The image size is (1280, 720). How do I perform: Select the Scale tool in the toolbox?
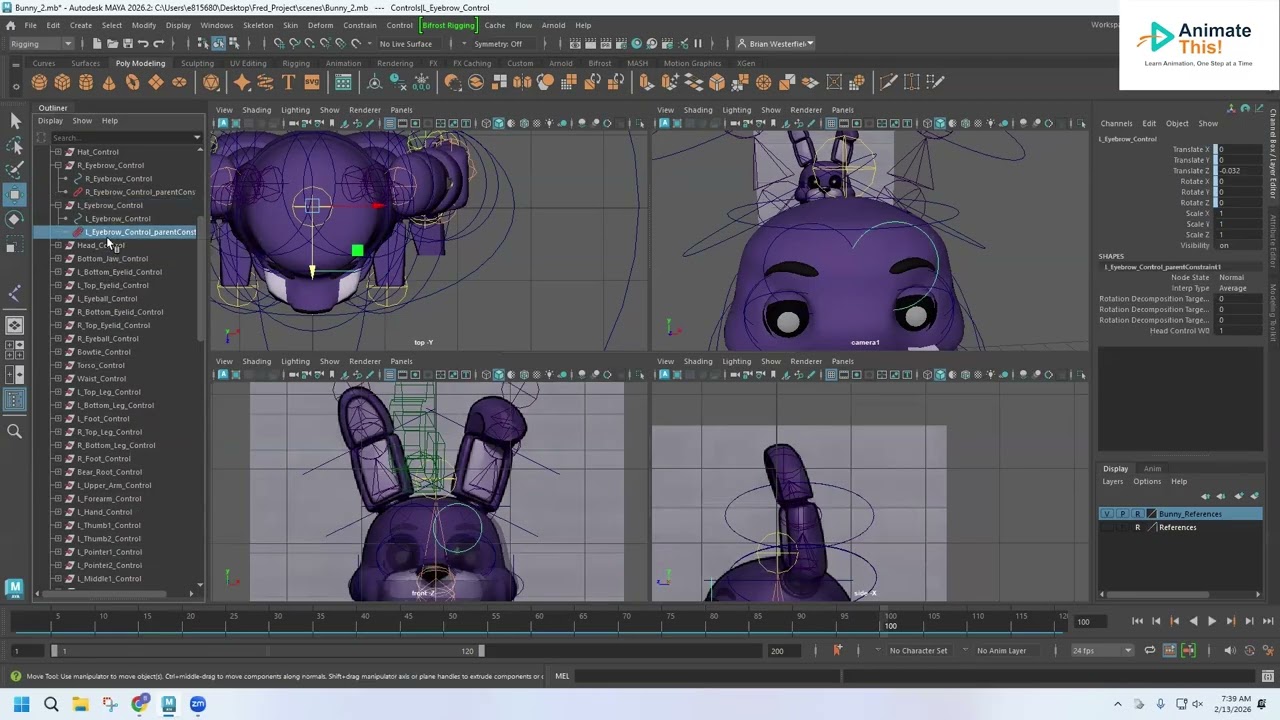click(15, 243)
